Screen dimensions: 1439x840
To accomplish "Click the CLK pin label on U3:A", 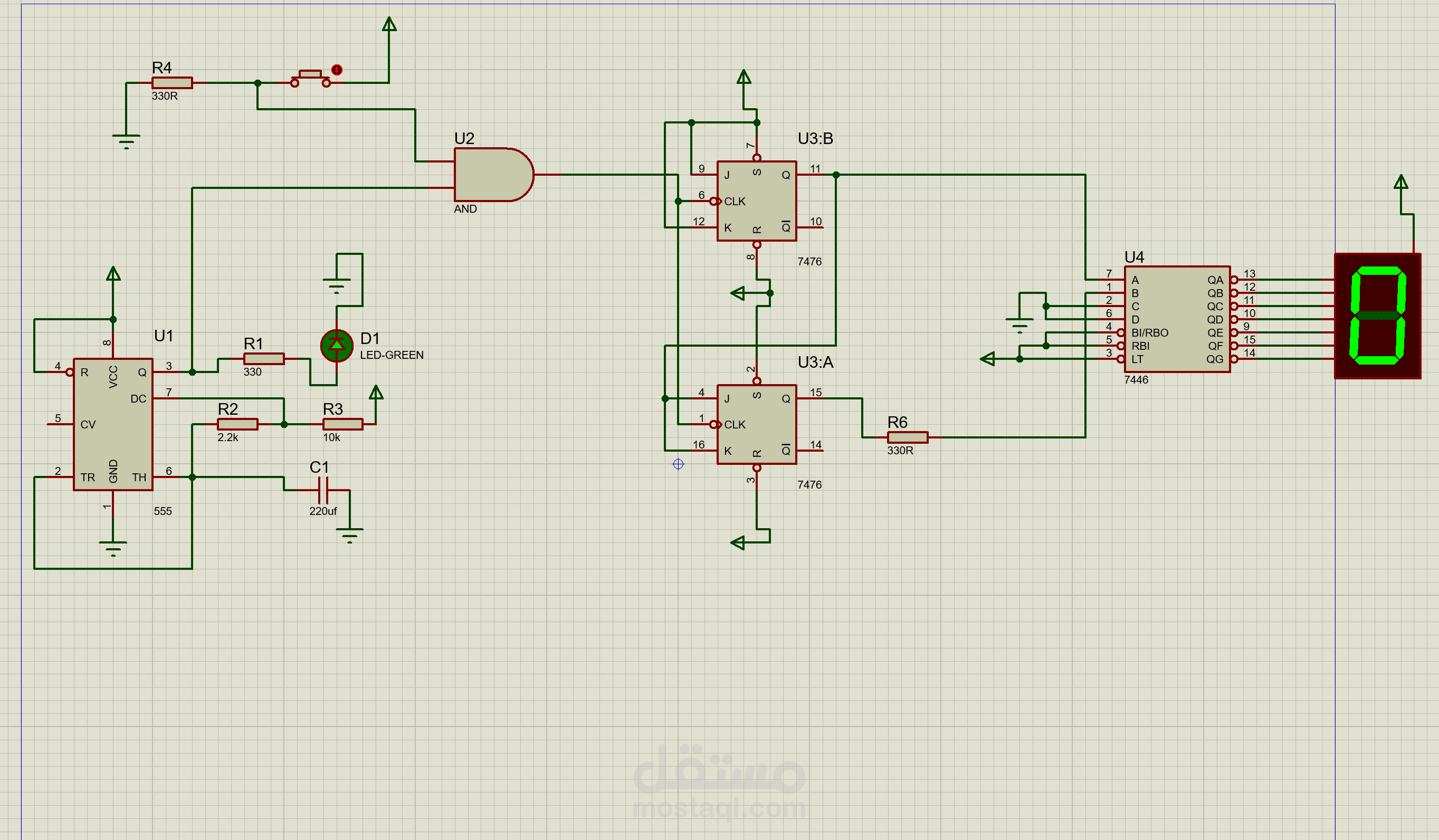I will point(735,424).
